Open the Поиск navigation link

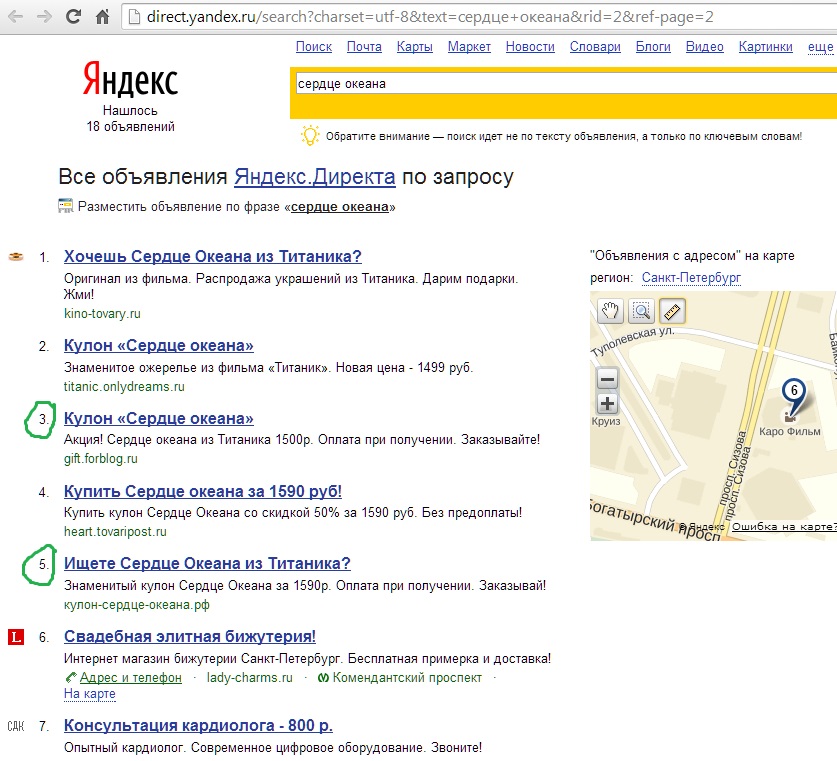[x=314, y=47]
